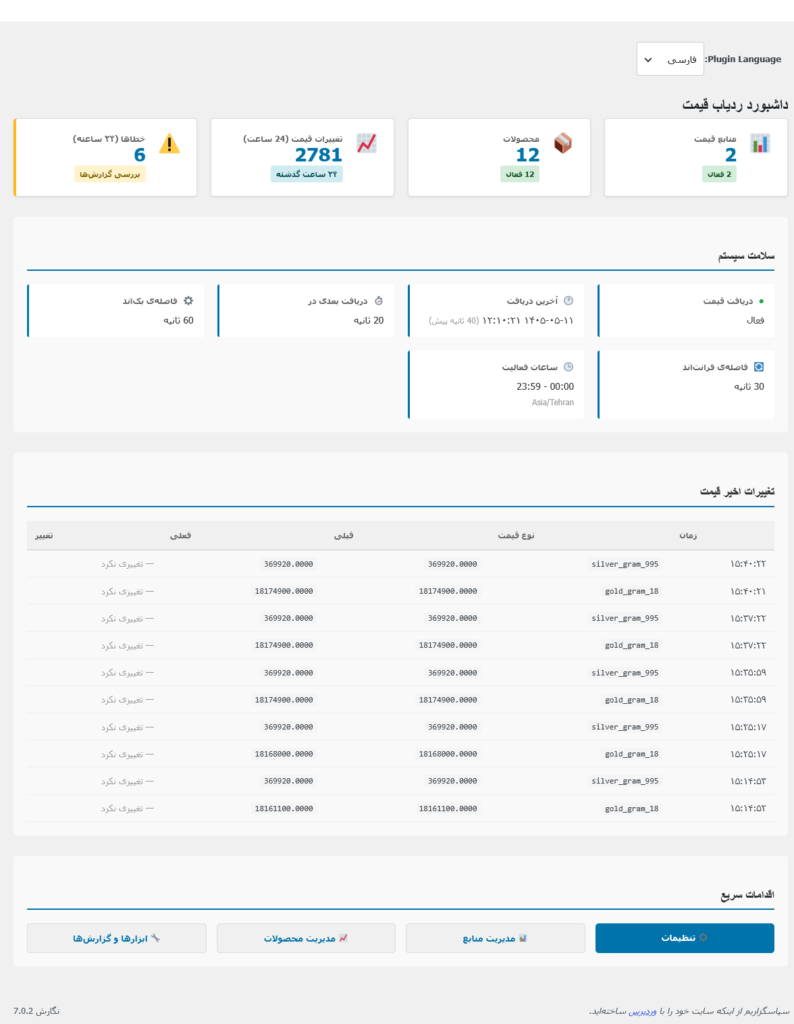This screenshot has height=1024, width=794.
Task: Click the errors count 6
Action: (140, 155)
